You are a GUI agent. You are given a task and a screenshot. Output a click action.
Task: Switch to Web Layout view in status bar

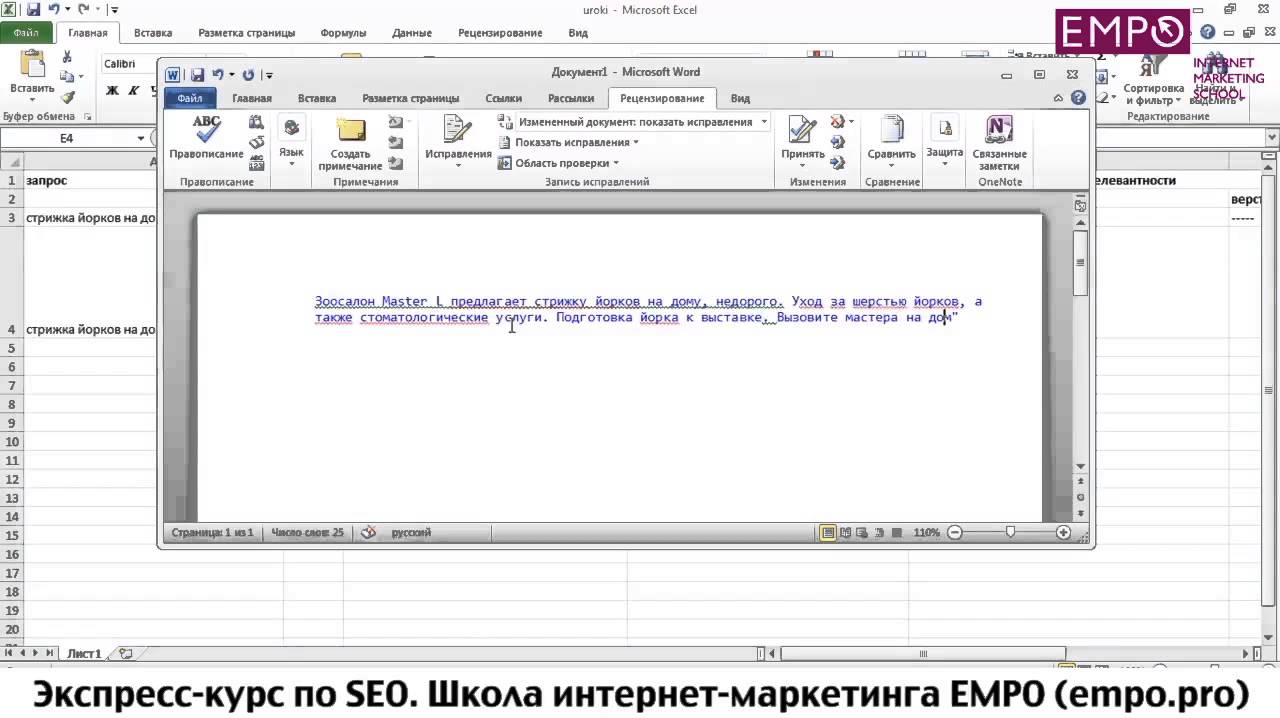pyautogui.click(x=863, y=533)
